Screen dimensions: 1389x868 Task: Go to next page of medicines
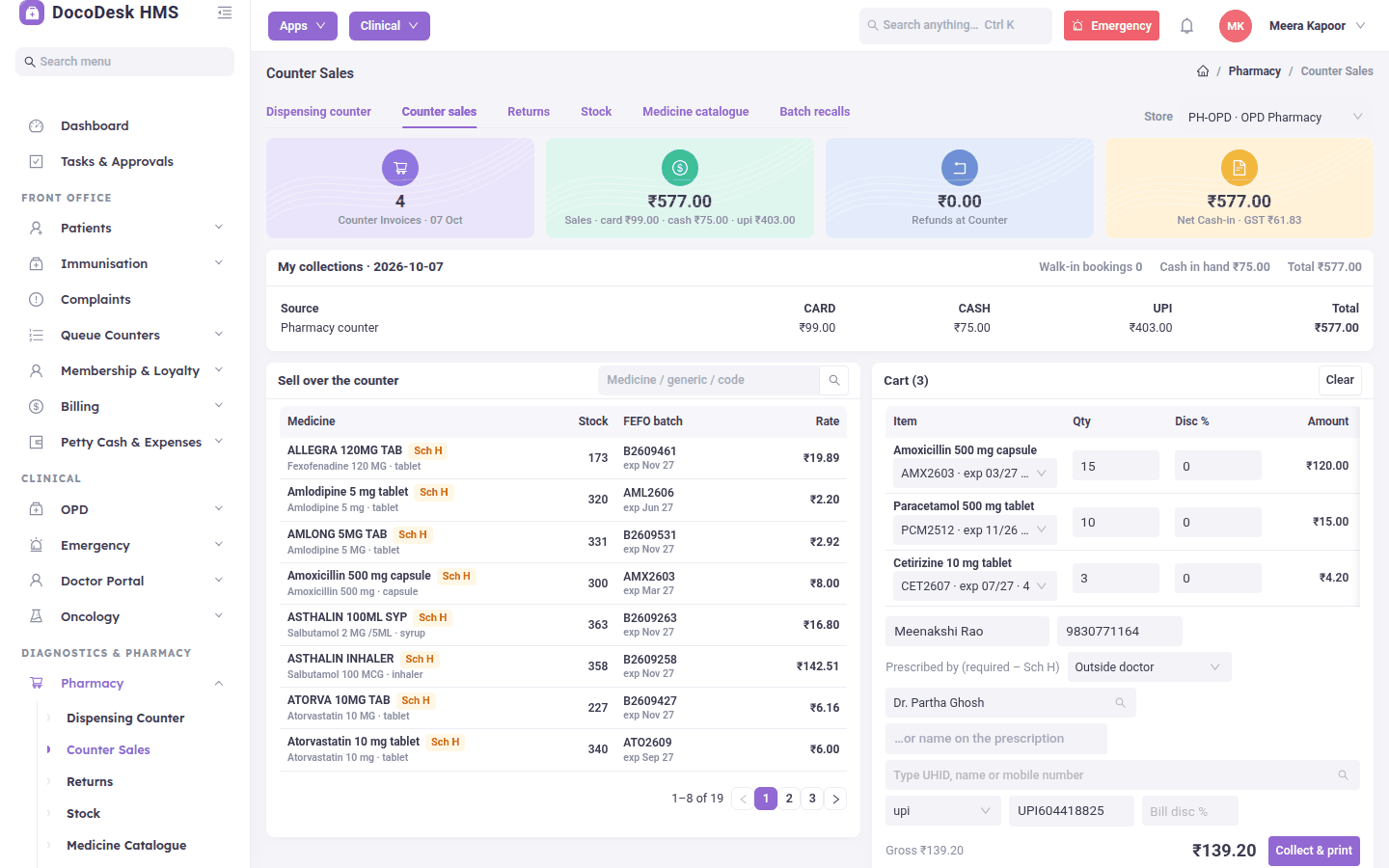[x=836, y=799]
